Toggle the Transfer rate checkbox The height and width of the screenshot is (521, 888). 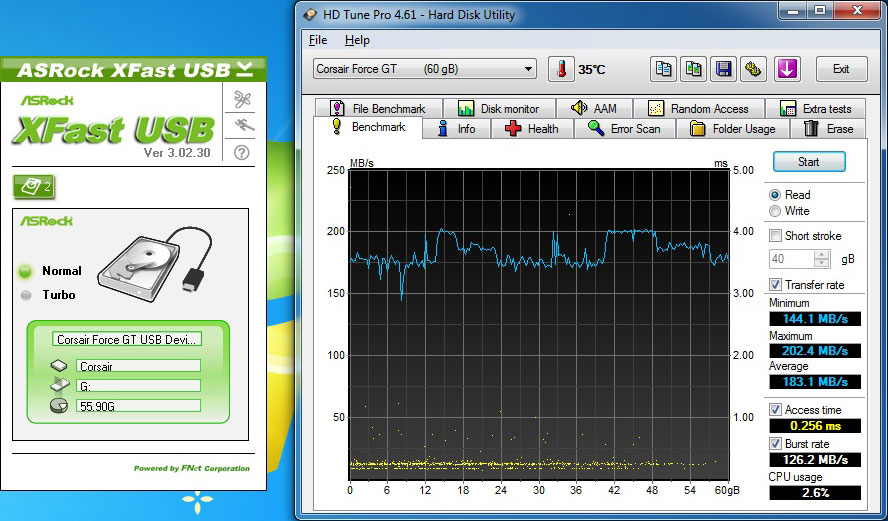[775, 284]
